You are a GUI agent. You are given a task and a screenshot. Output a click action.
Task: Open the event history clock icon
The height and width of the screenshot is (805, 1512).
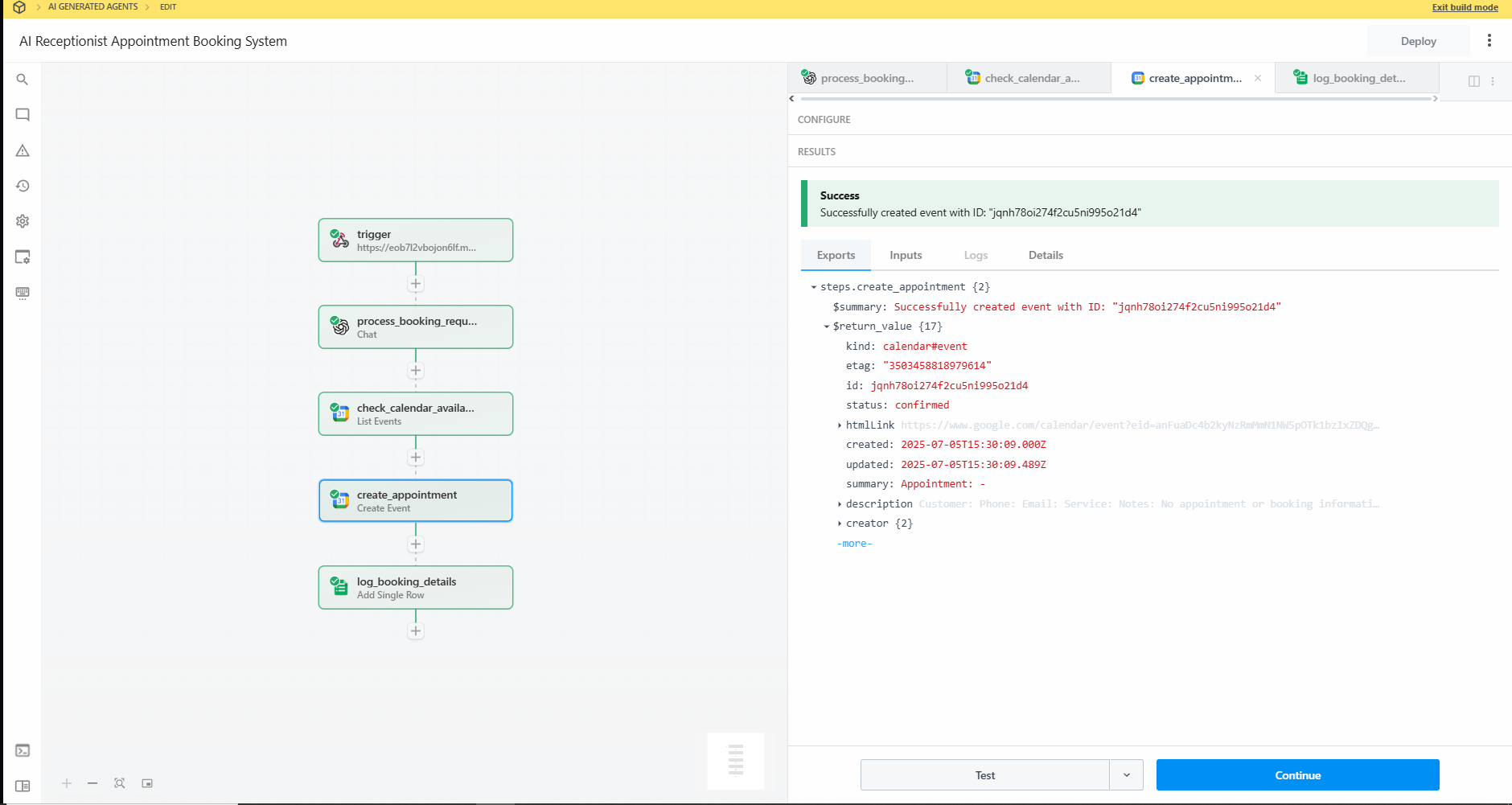23,186
